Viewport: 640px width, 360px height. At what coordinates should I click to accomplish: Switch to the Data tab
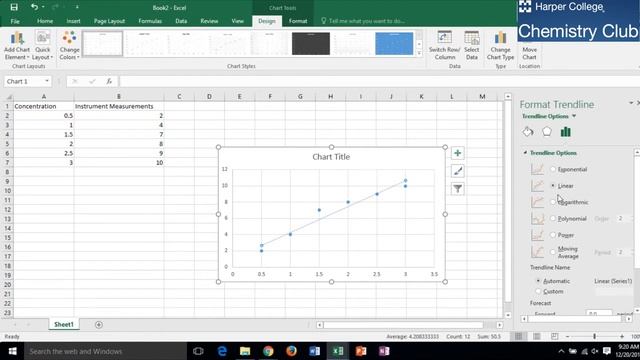tap(181, 21)
